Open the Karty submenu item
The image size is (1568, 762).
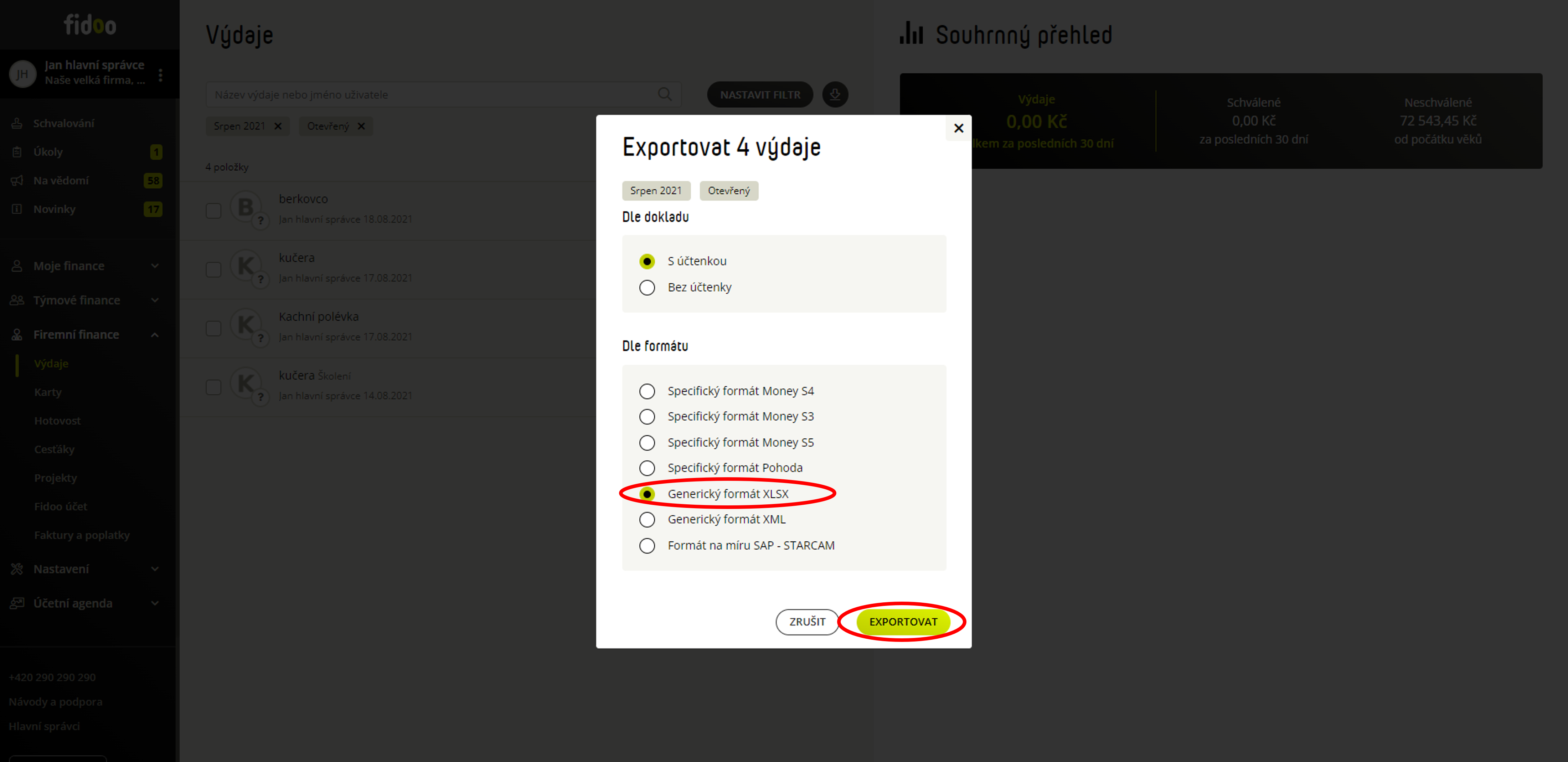point(48,392)
